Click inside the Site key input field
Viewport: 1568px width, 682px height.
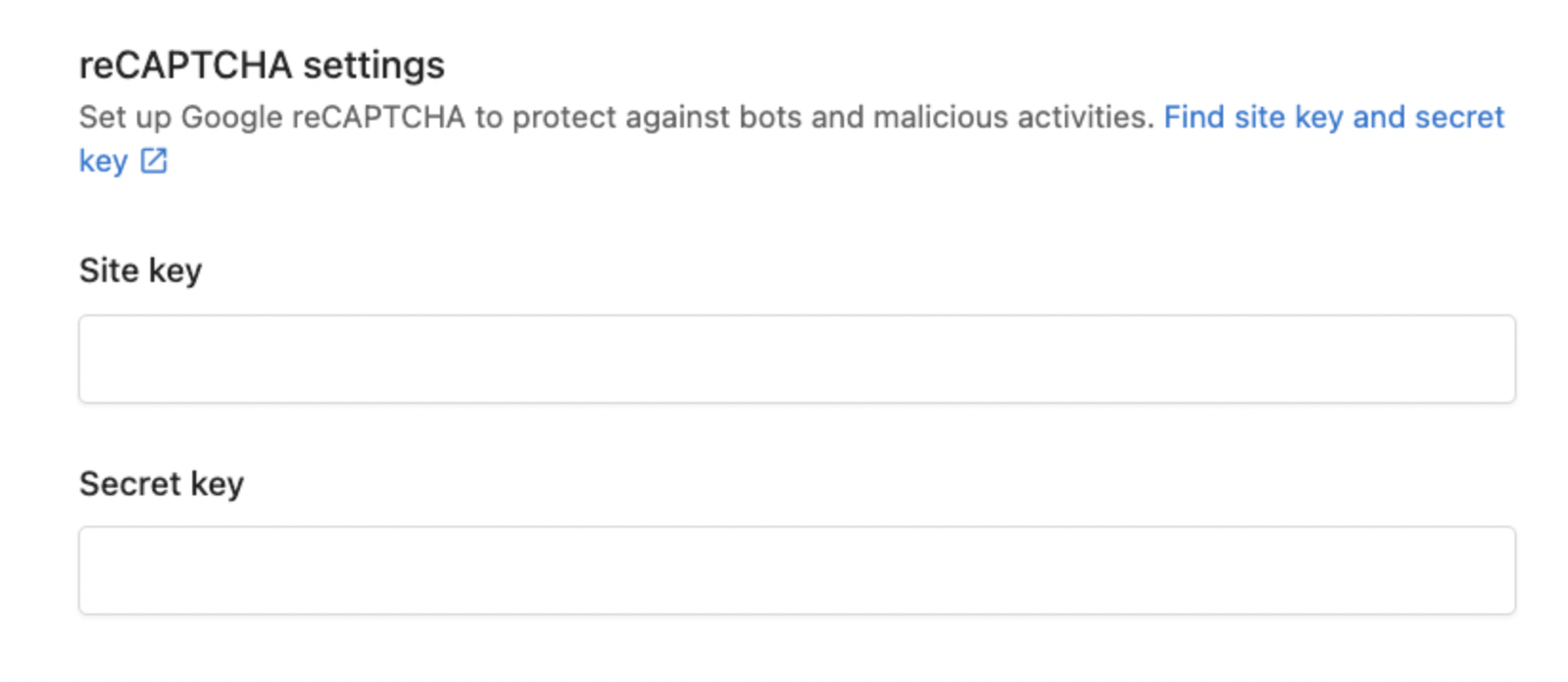[797, 359]
